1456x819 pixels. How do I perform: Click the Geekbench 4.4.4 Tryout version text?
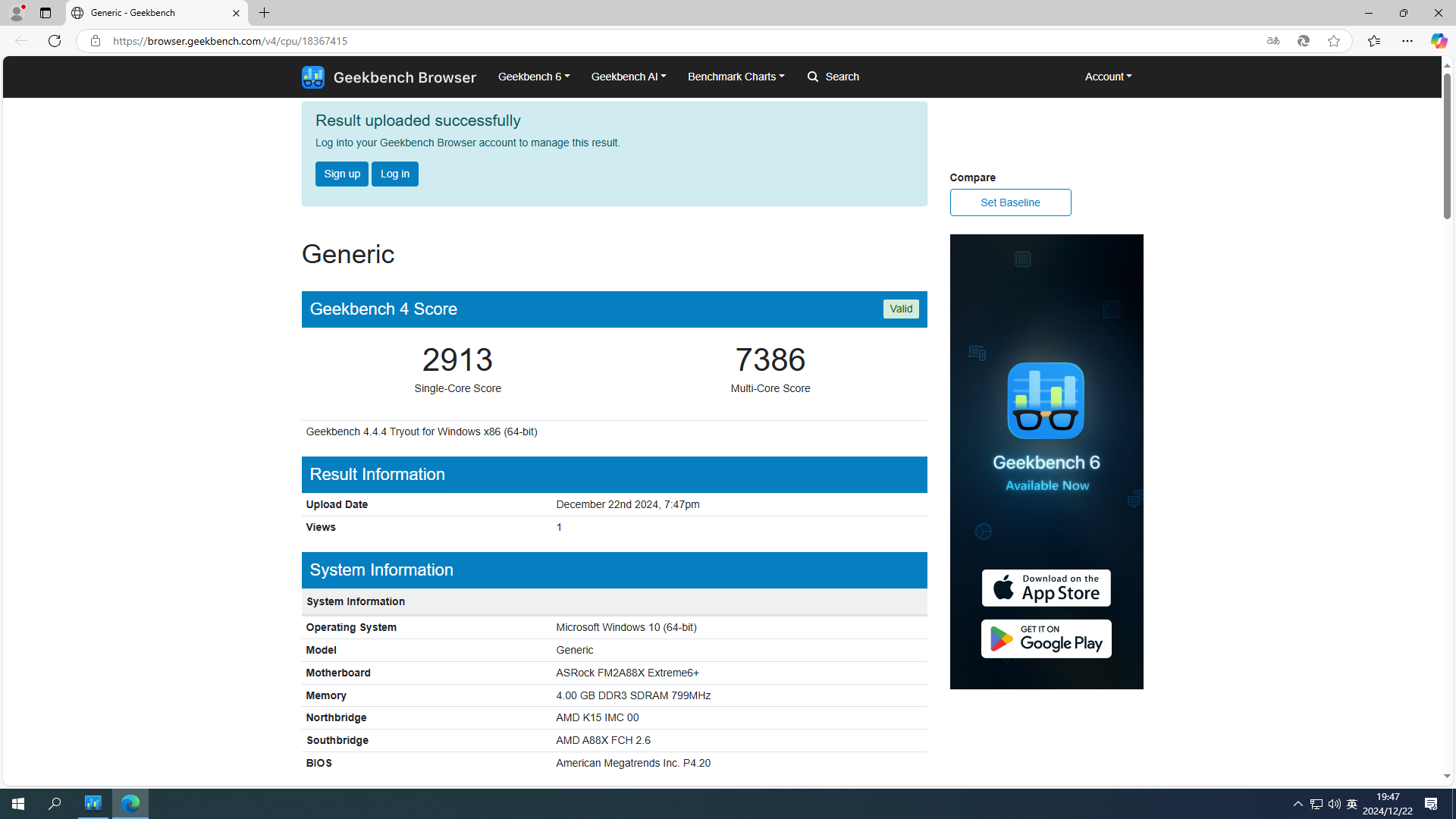422,431
